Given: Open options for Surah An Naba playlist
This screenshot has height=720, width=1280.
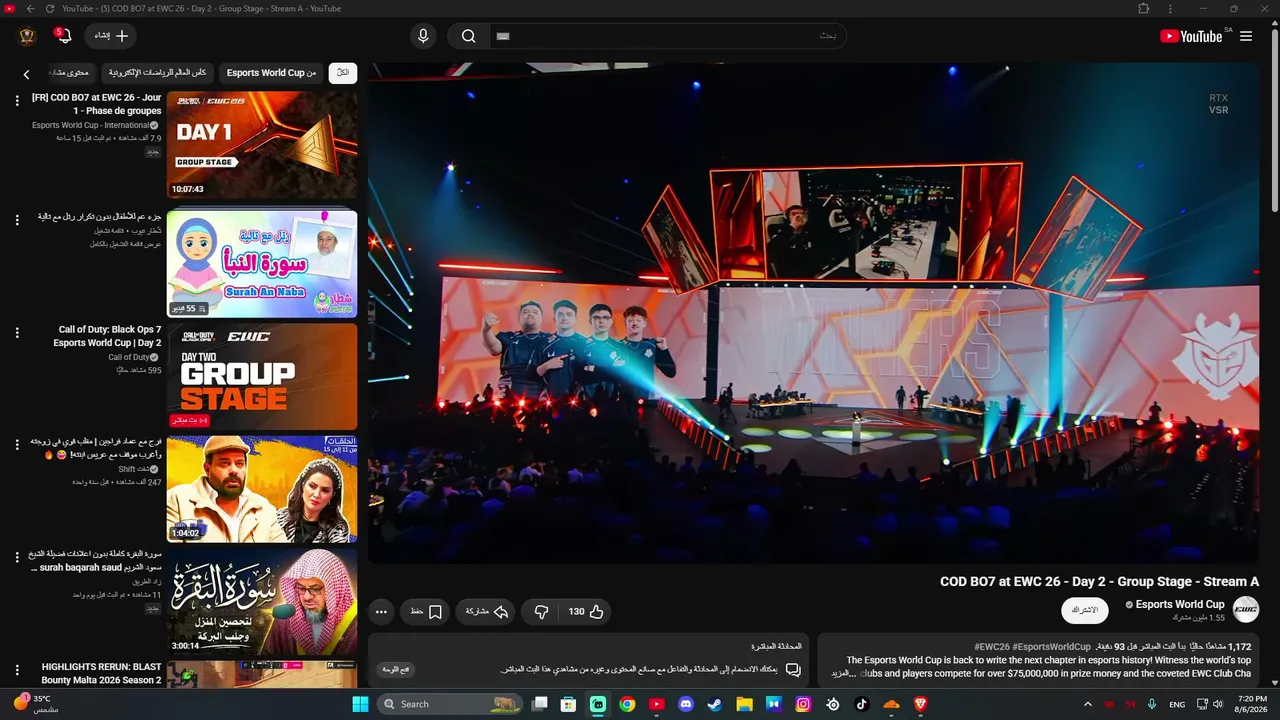Looking at the screenshot, I should coord(17,218).
